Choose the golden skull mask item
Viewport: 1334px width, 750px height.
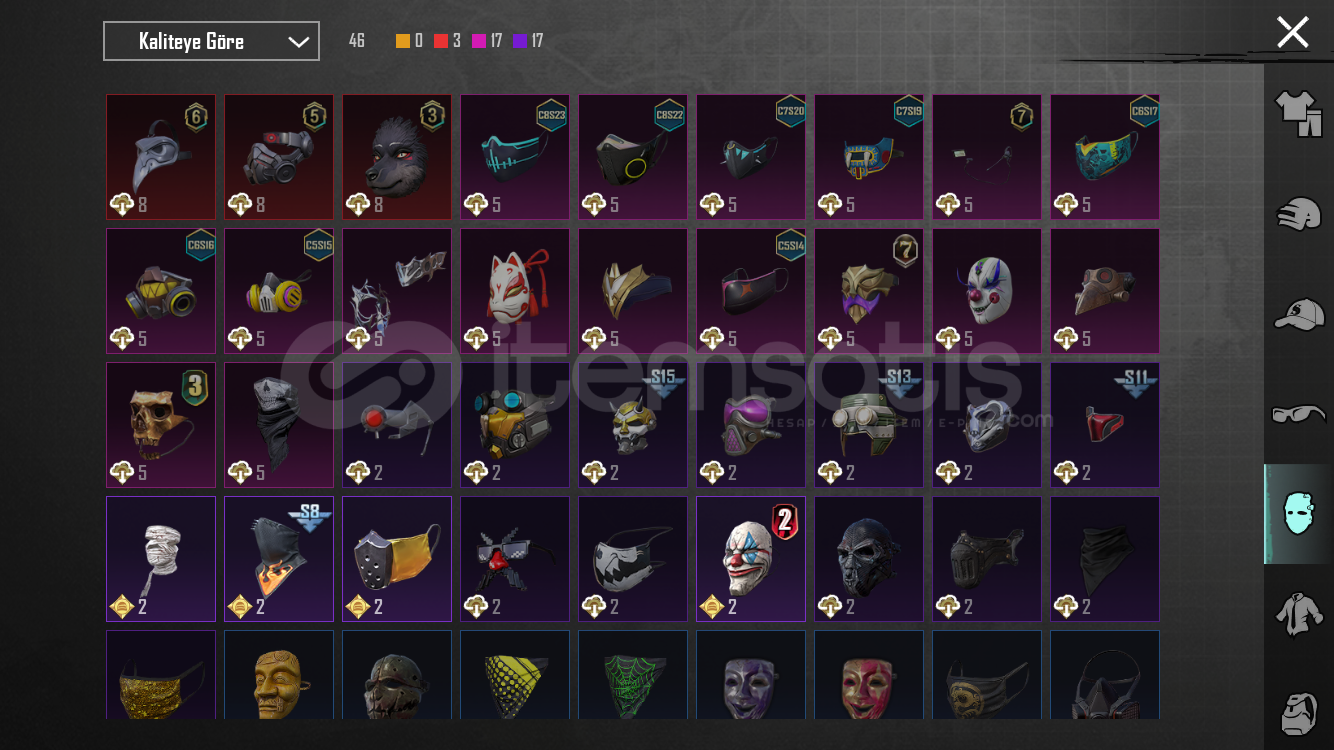[x=161, y=425]
